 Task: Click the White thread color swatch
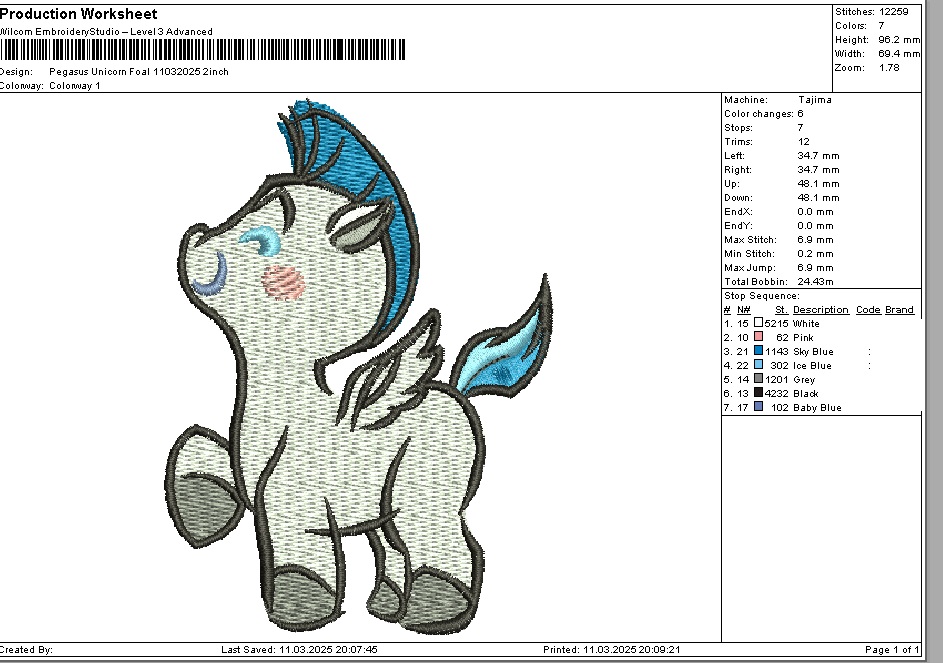click(759, 324)
